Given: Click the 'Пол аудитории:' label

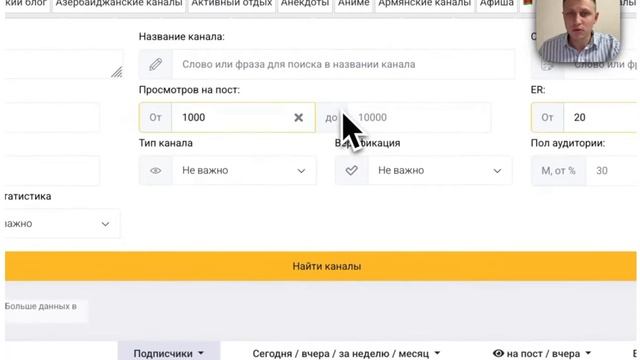Looking at the screenshot, I should click(568, 143).
